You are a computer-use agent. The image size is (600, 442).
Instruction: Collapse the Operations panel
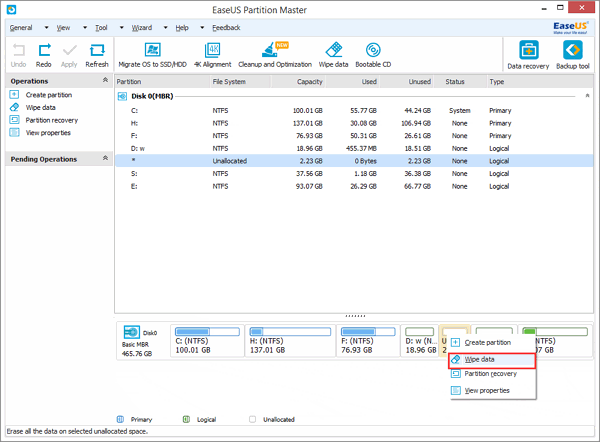pos(105,80)
